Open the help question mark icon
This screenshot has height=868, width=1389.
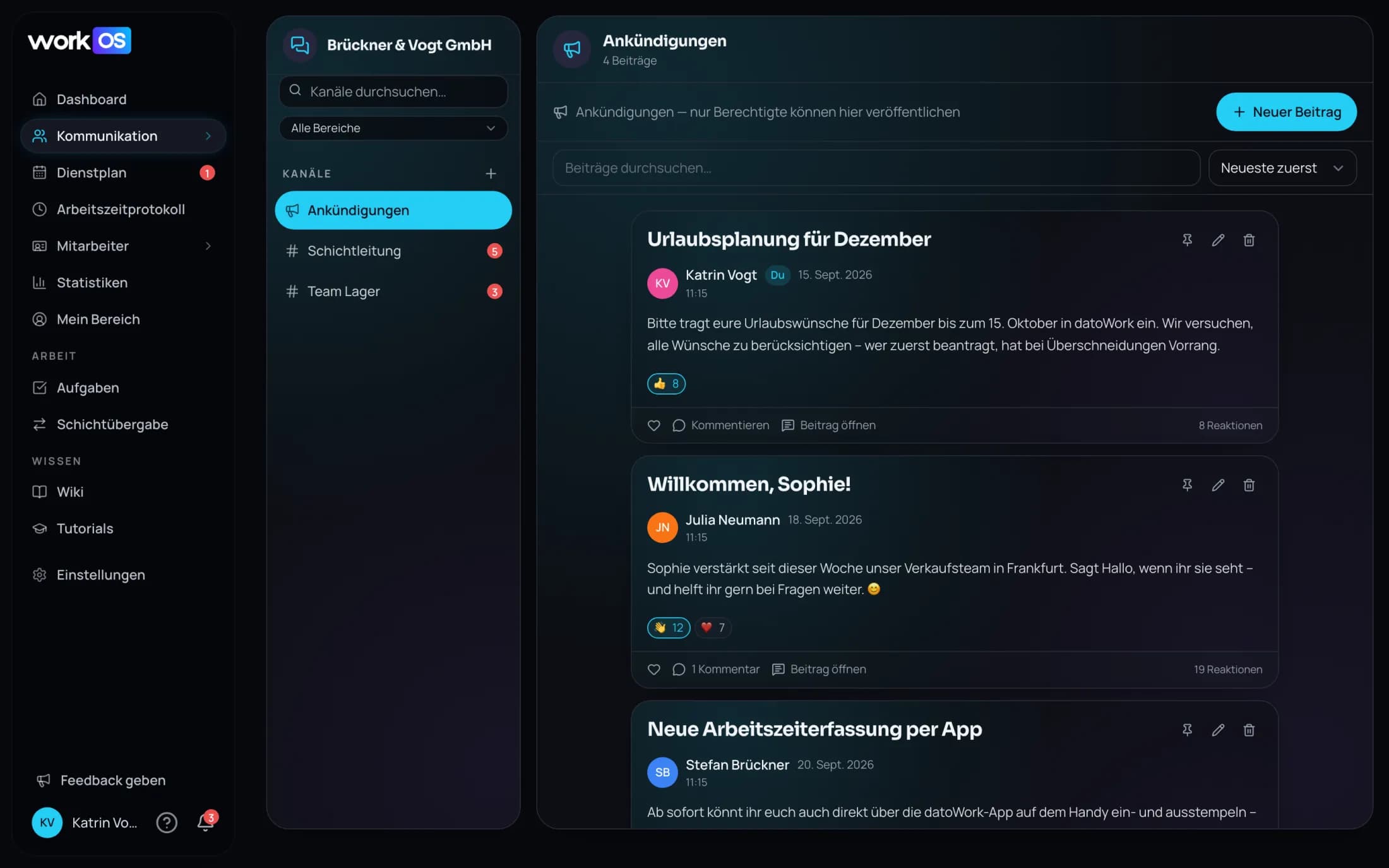(167, 823)
